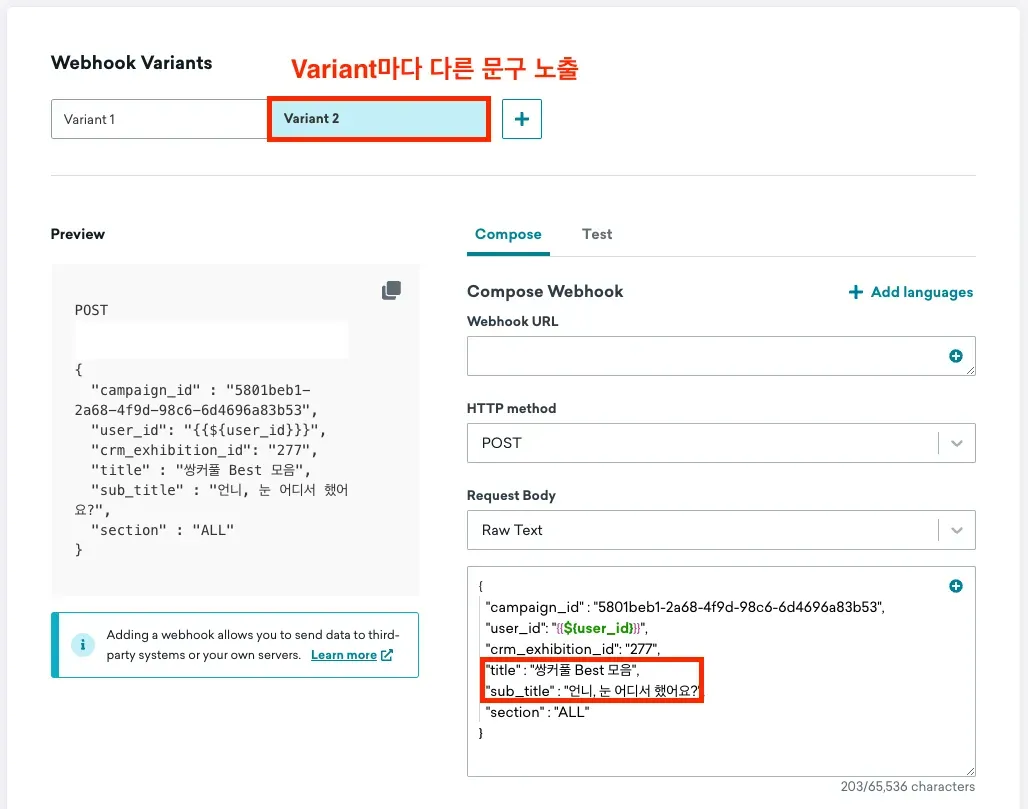This screenshot has height=809, width=1028.
Task: Click the resize handle of the request body editor
Action: click(970, 772)
